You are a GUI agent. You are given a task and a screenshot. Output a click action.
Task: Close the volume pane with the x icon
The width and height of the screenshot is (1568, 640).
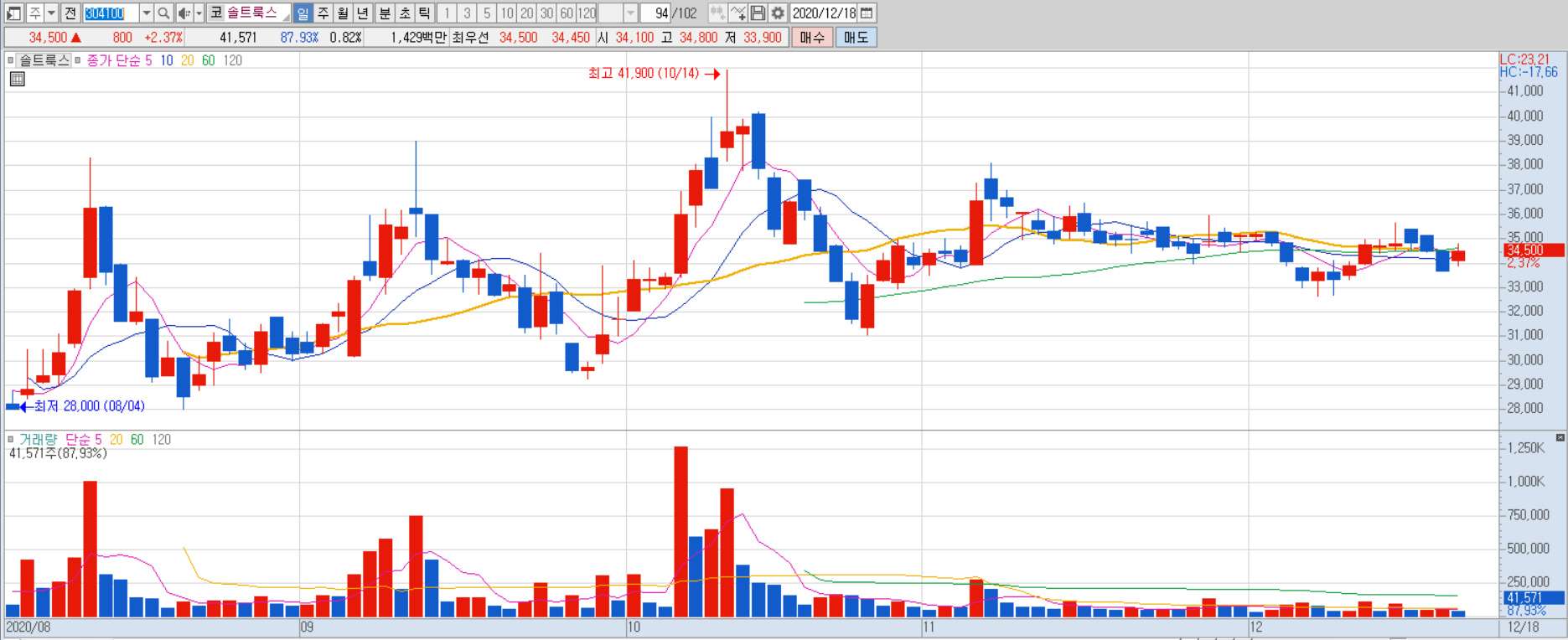coord(1560,438)
